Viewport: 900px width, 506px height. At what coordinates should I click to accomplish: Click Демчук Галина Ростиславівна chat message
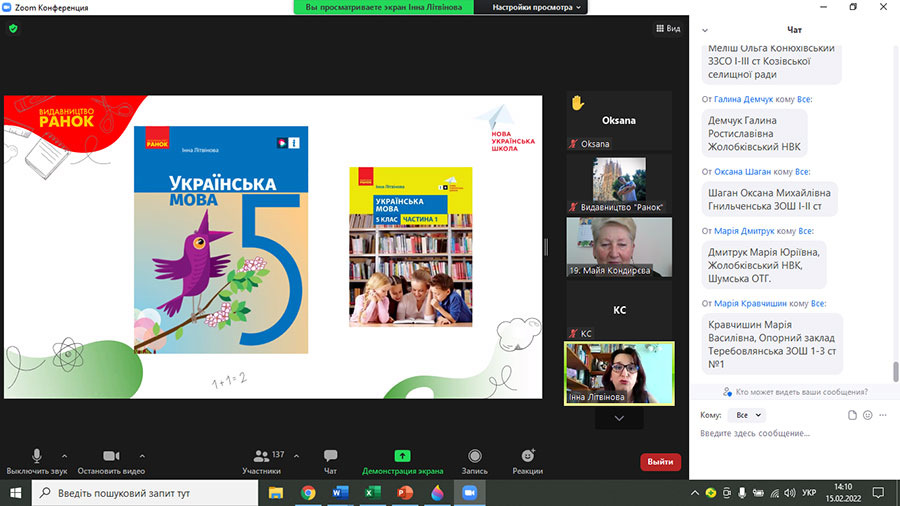(754, 134)
